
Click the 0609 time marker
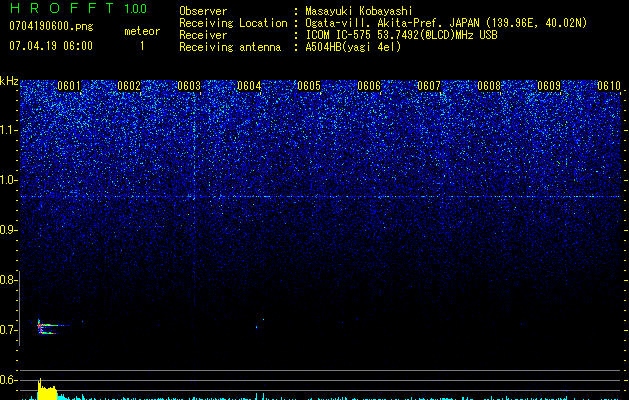(549, 86)
